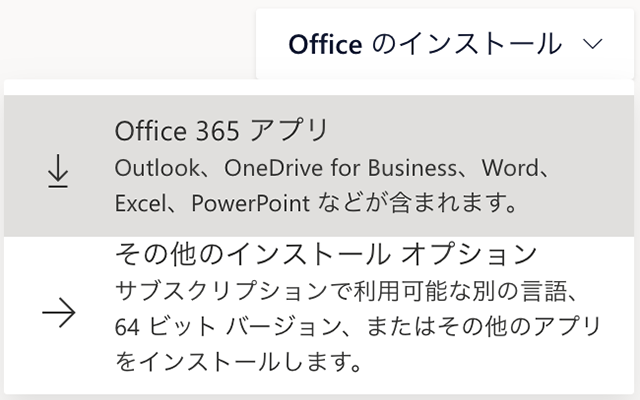The height and width of the screenshot is (400, 640).
Task: Open the Office のインストール dropdown button
Action: coord(445,44)
